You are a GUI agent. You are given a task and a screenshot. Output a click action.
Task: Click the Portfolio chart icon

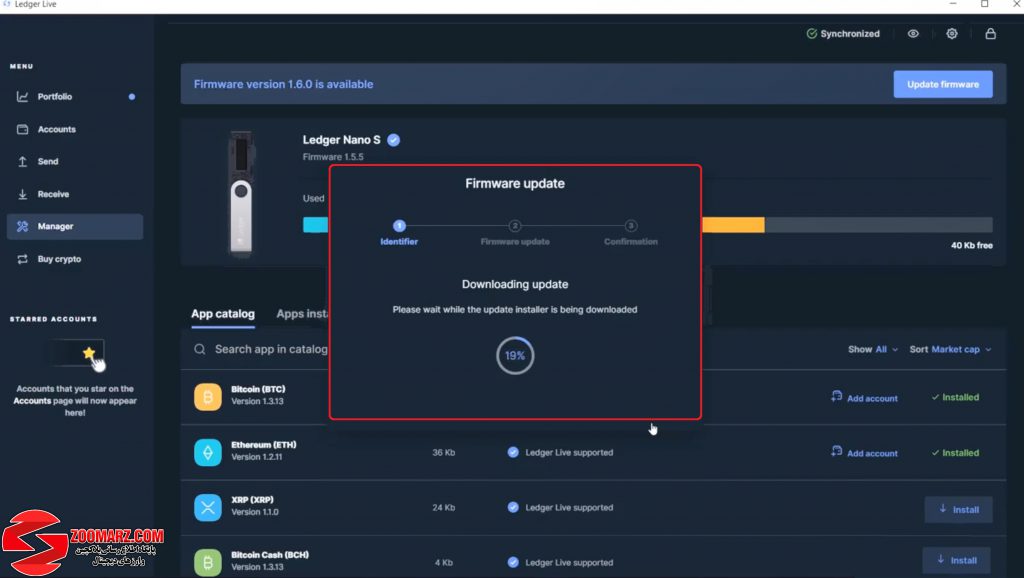pos(22,97)
